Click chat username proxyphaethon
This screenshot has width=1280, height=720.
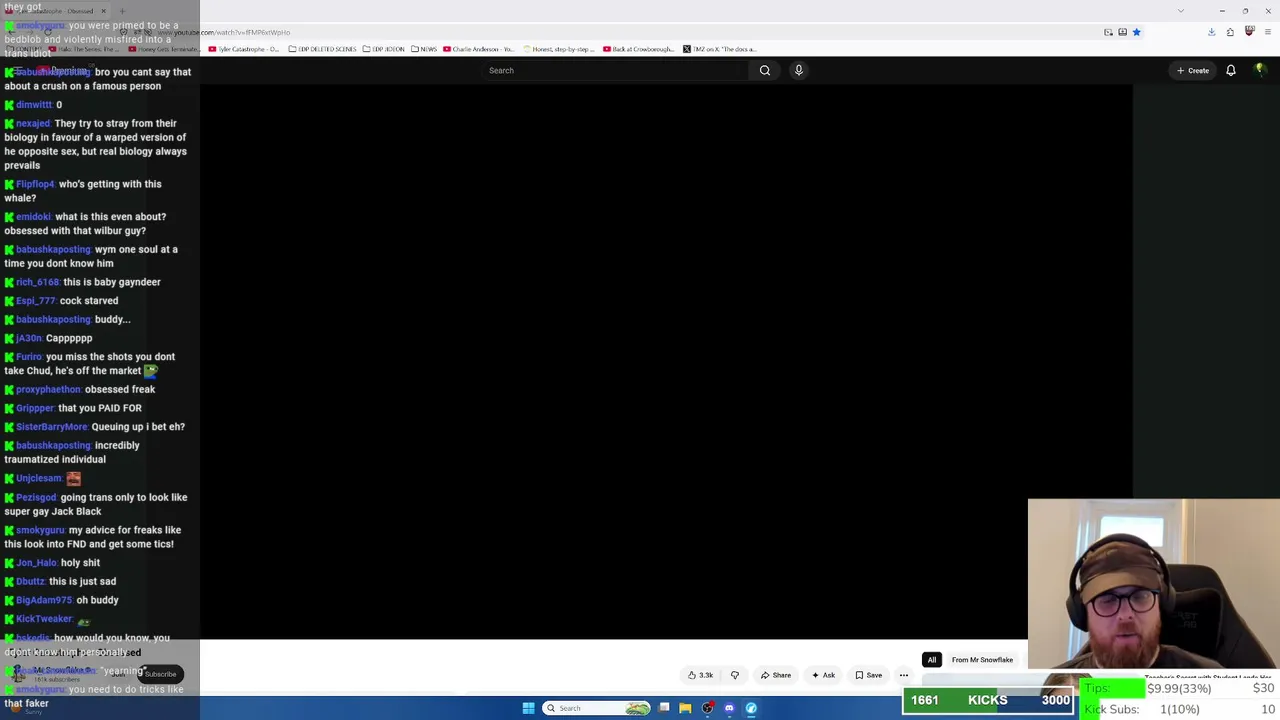pos(48,390)
